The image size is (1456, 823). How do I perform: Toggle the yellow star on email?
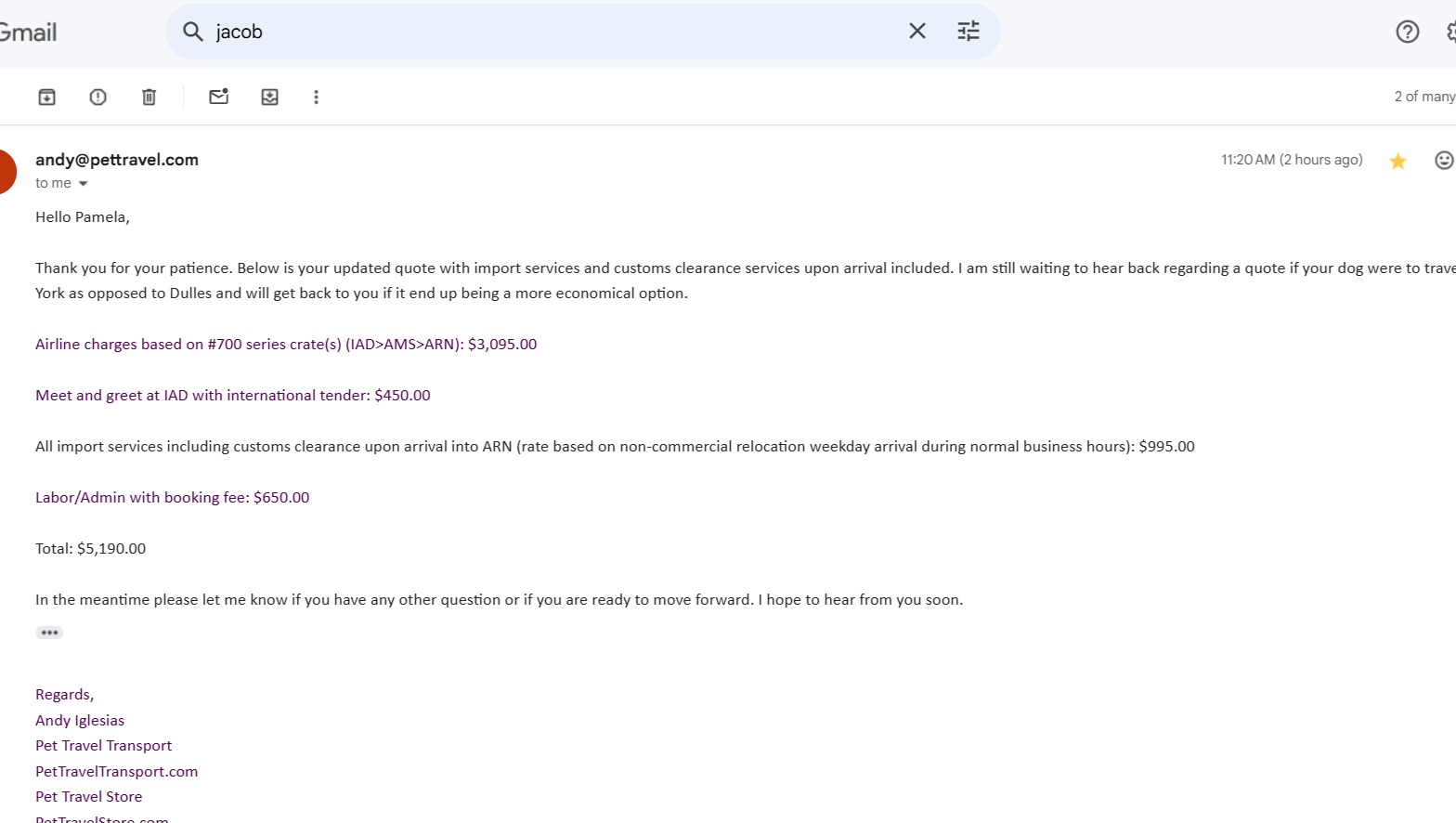click(1397, 161)
